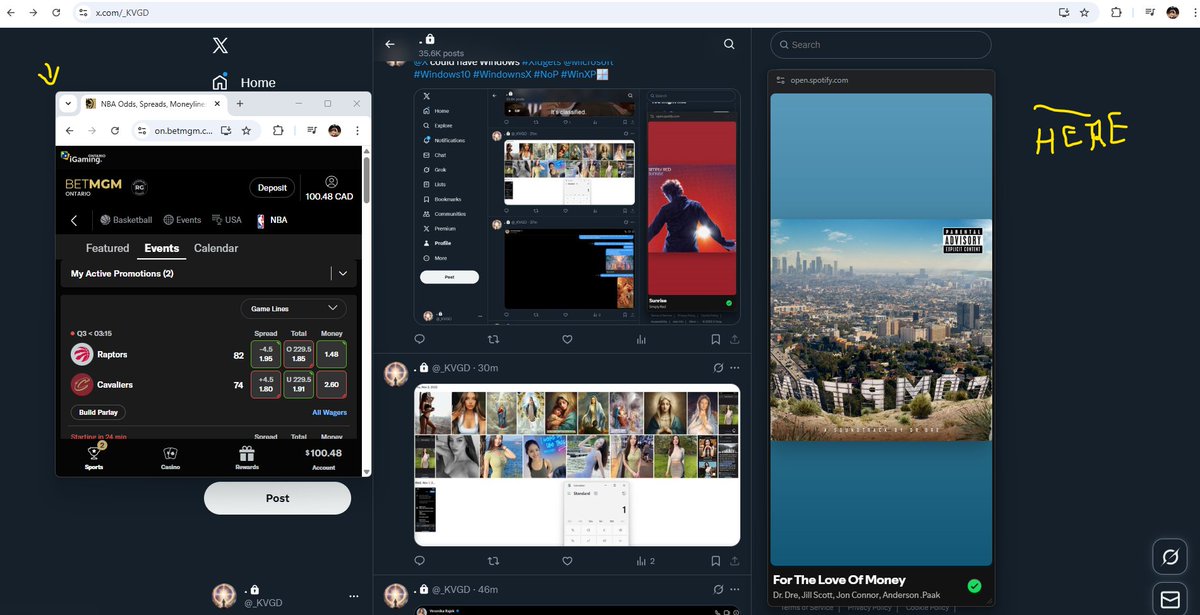Screen dimensions: 1200x615
Task: Open the For The Love Of Money title
Action: 839,579
